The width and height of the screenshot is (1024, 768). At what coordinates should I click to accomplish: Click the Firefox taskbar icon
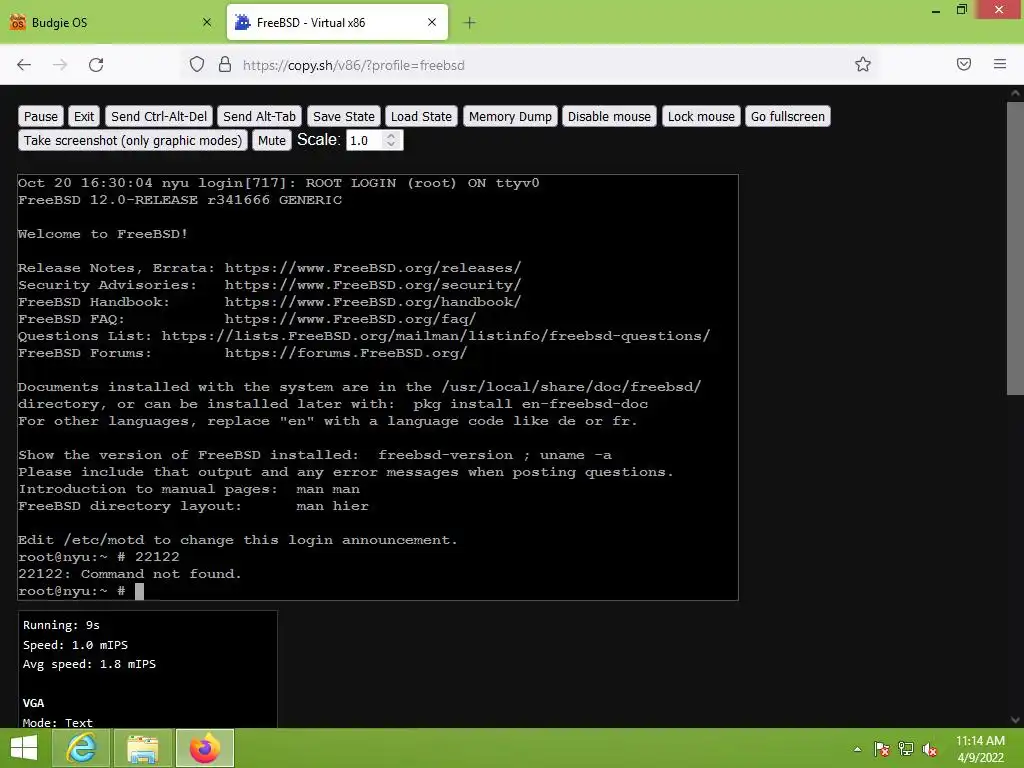tap(204, 748)
